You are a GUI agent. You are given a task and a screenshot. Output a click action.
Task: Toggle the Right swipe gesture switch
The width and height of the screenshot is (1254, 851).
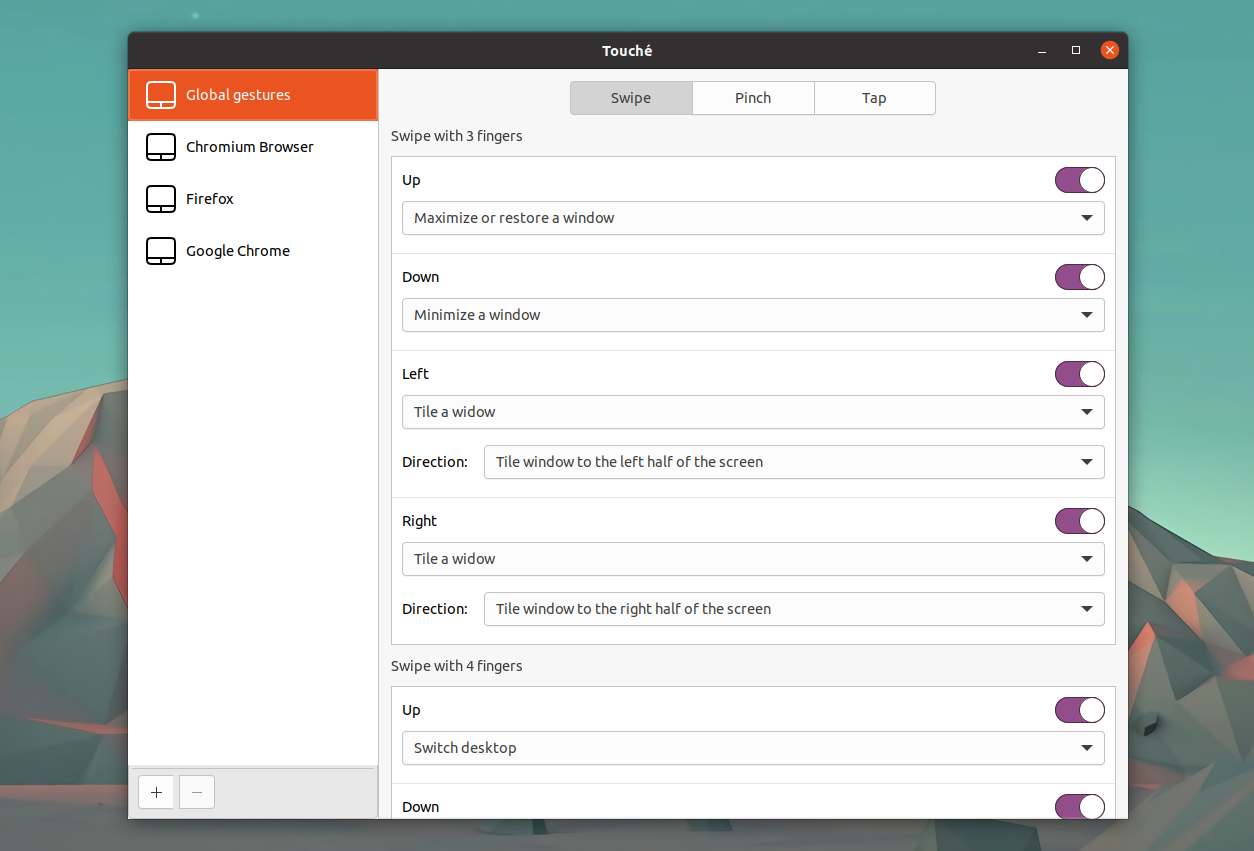[1079, 520]
